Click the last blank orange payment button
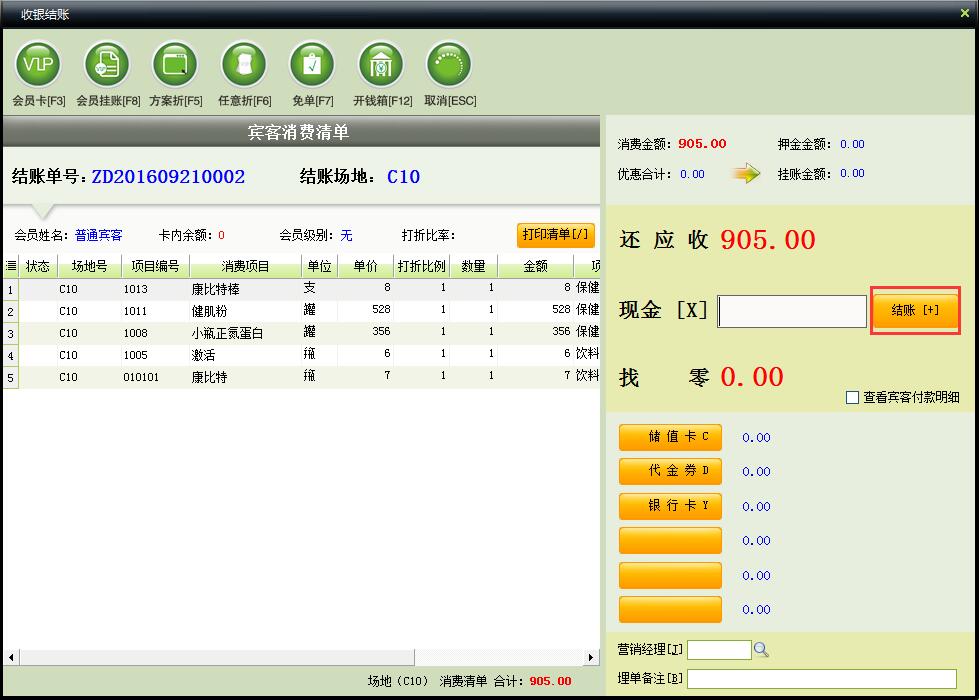The width and height of the screenshot is (979, 700). (671, 609)
